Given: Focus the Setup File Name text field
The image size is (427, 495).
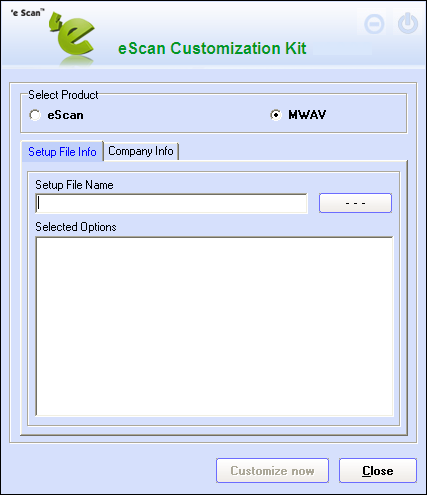Looking at the screenshot, I should coord(171,203).
